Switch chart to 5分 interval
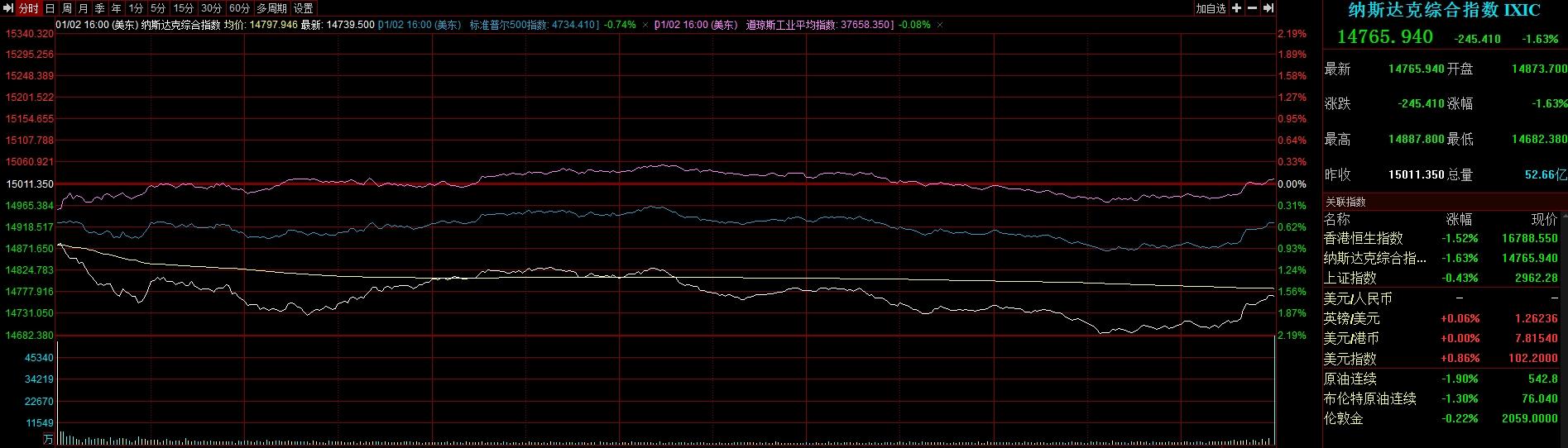This screenshot has width=1568, height=448. tap(158, 8)
